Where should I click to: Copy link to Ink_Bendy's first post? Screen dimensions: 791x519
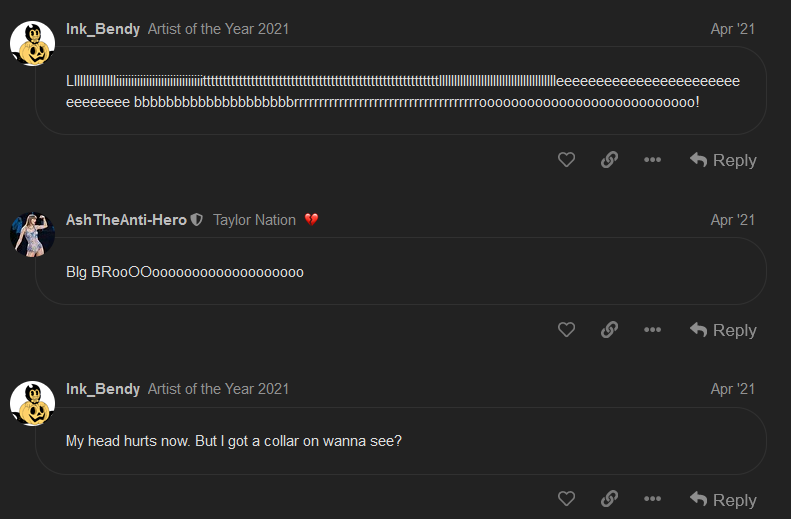[x=609, y=160]
